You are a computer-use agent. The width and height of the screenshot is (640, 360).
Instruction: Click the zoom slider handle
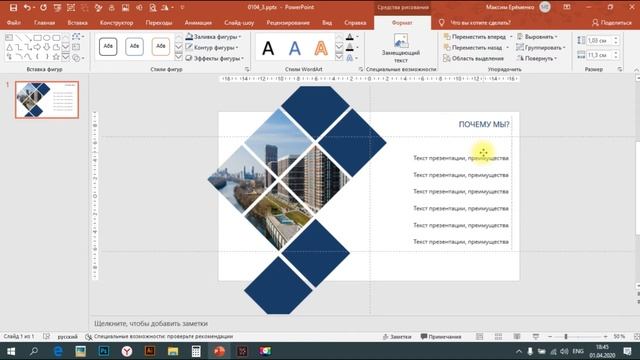click(566, 336)
